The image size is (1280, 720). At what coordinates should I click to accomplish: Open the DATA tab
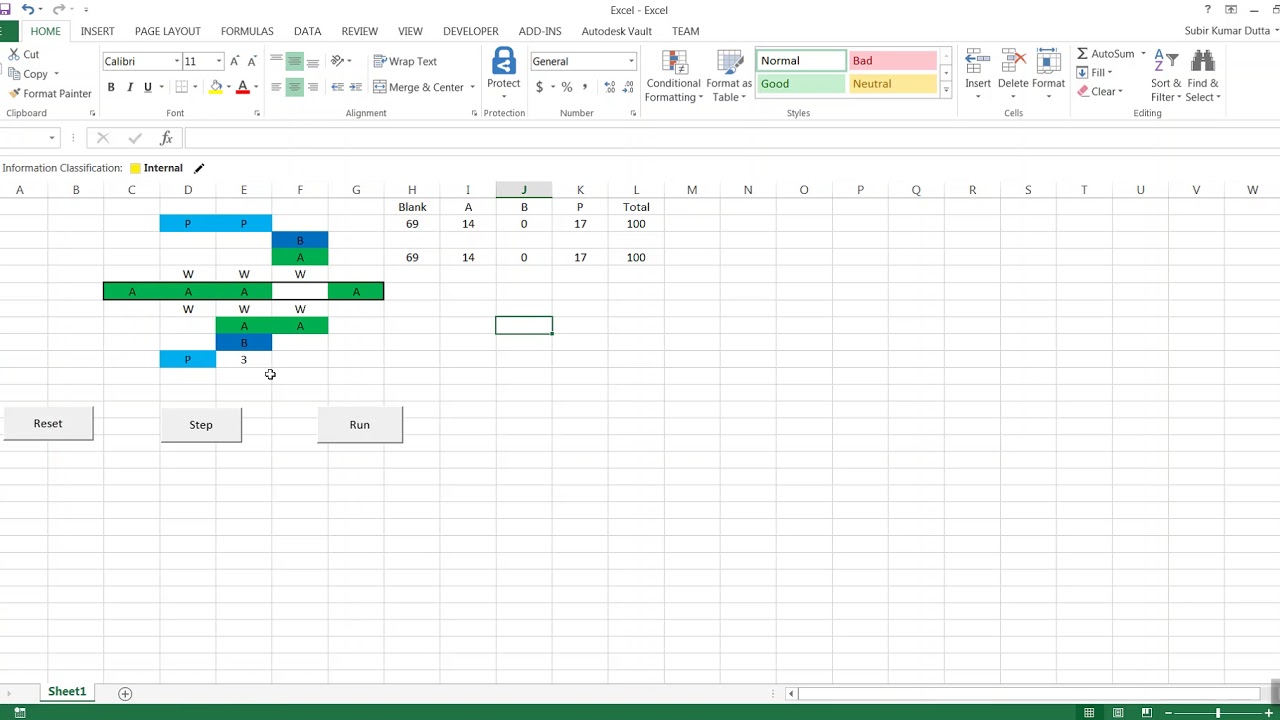307,31
